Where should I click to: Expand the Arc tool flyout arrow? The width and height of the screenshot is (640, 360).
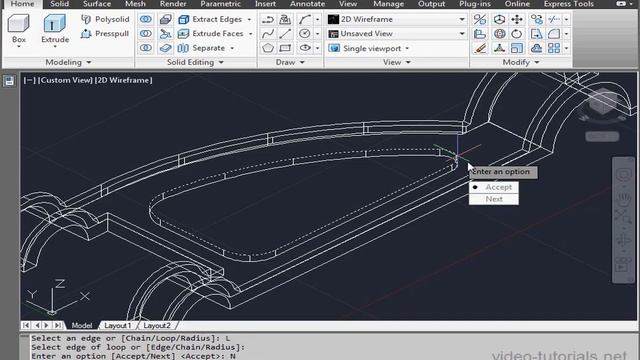(318, 19)
